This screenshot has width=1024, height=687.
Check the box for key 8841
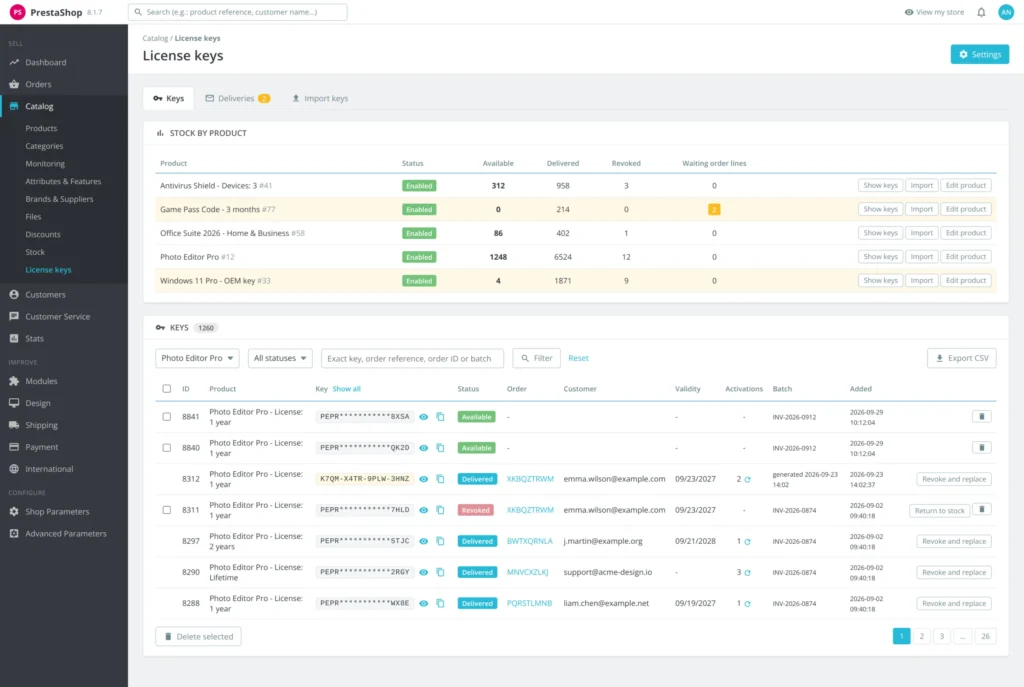pos(167,417)
